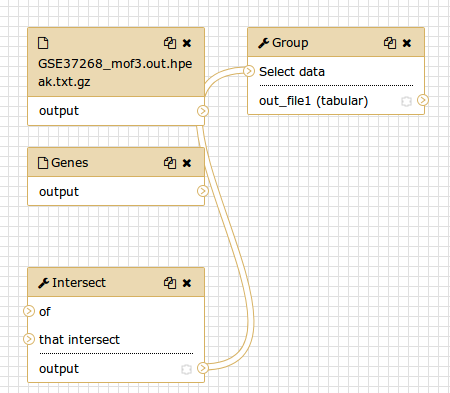Select the Genes node title

(x=69, y=163)
